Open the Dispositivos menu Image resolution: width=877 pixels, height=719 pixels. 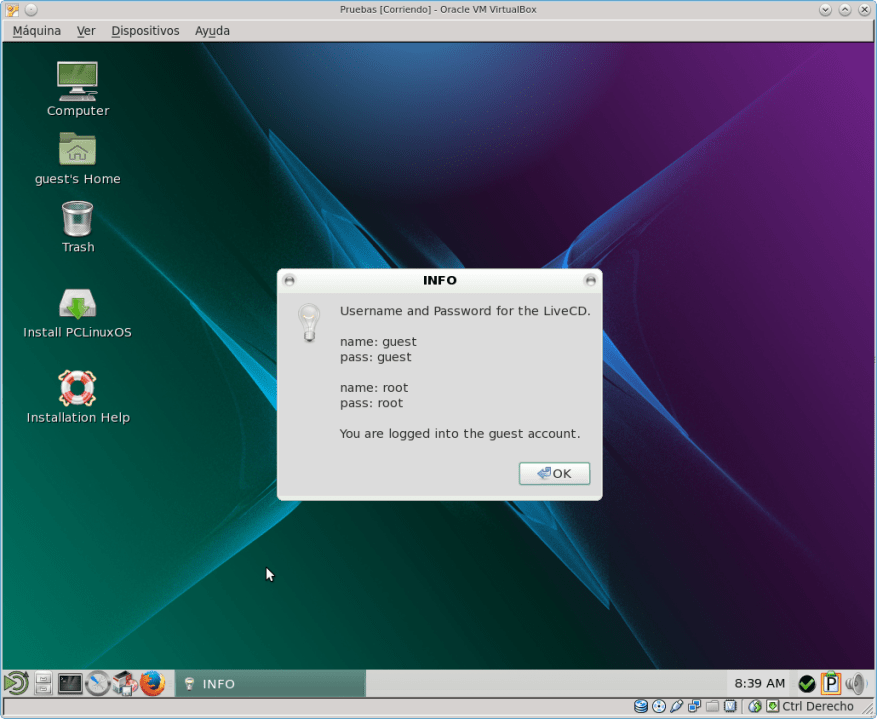pos(145,31)
